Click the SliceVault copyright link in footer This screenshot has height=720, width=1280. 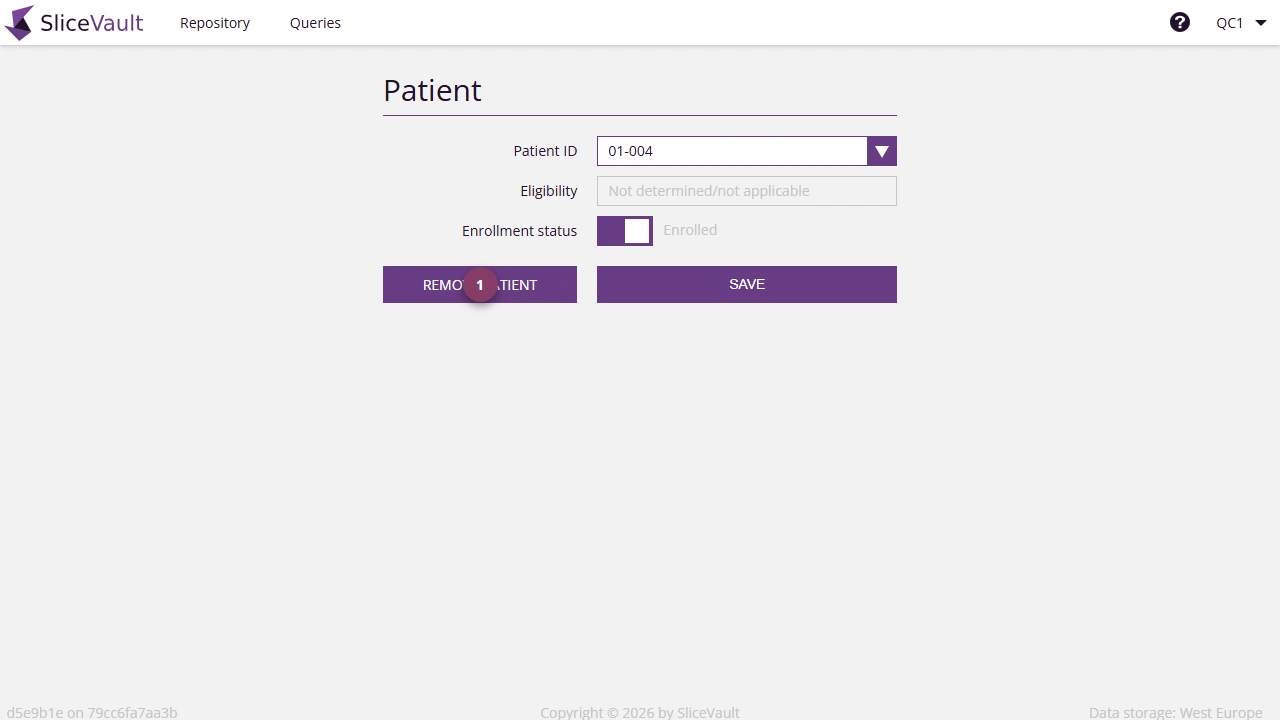708,712
